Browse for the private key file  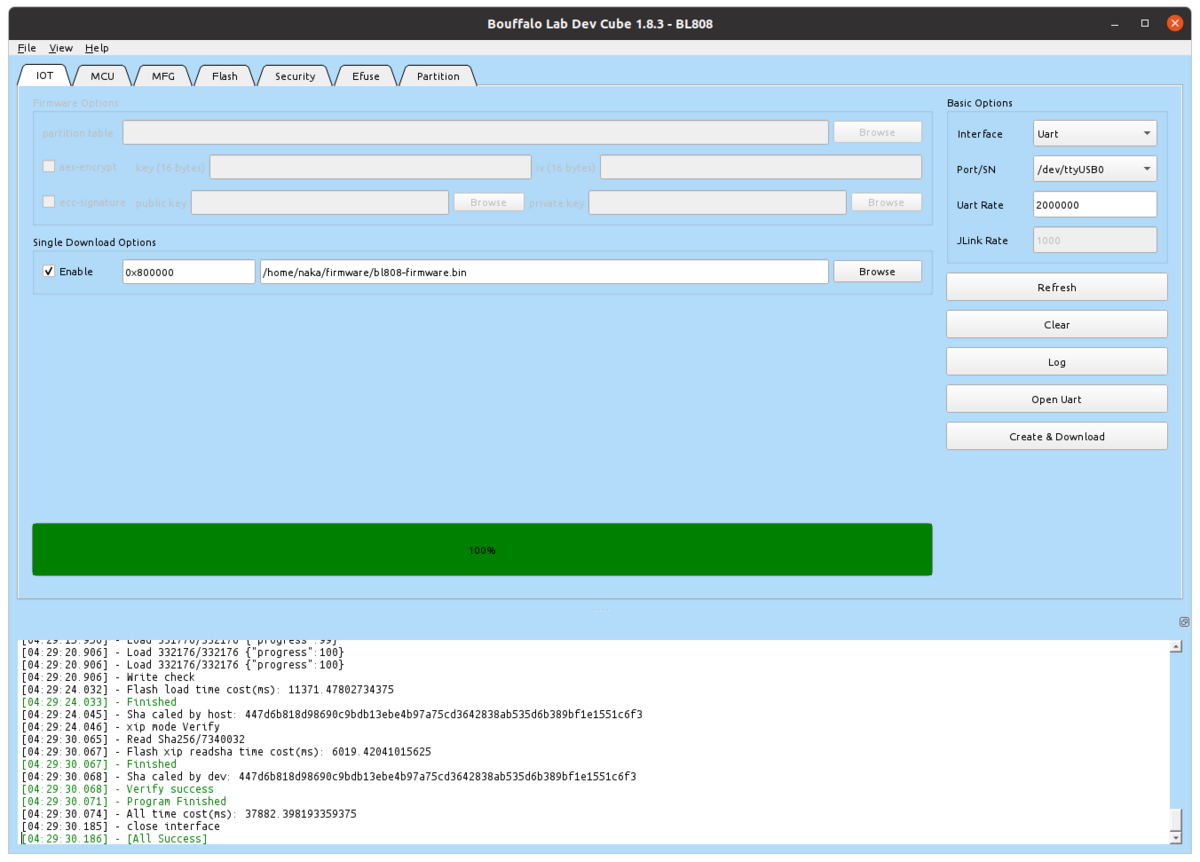pos(886,202)
